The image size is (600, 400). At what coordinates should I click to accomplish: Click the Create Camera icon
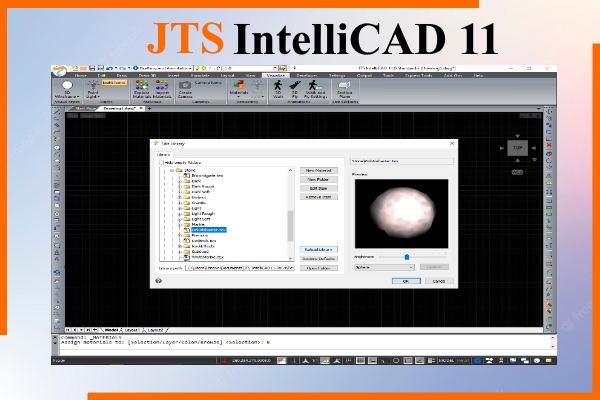tap(185, 85)
